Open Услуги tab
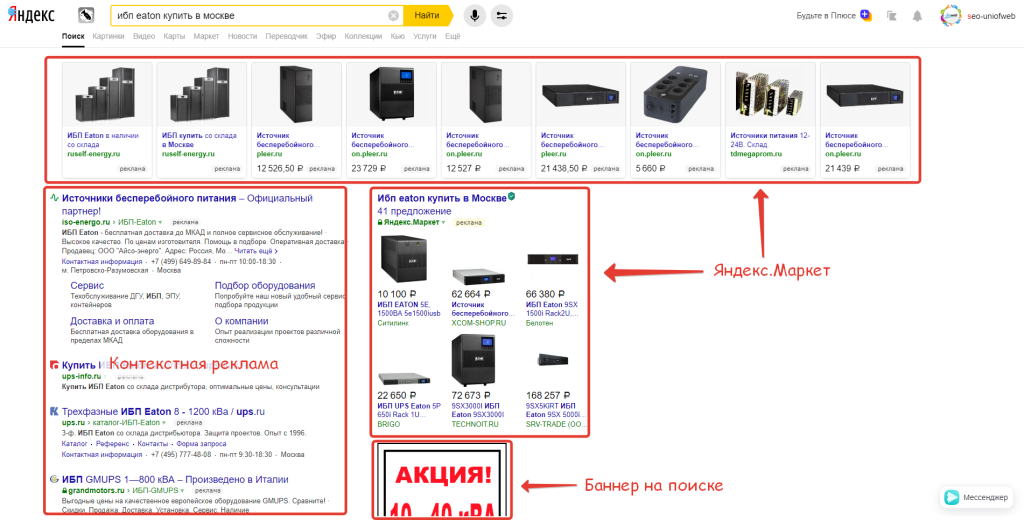This screenshot has width=1024, height=520. click(x=424, y=37)
